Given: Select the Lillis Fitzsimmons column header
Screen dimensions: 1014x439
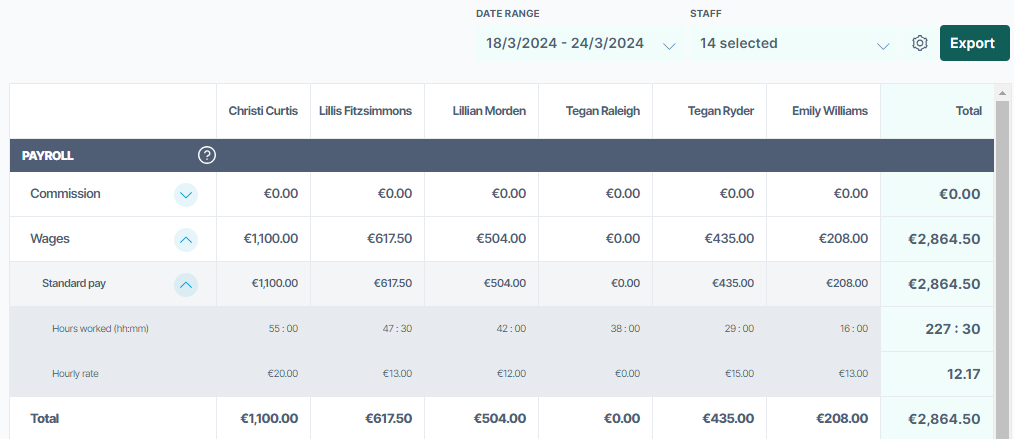Looking at the screenshot, I should click(x=365, y=111).
